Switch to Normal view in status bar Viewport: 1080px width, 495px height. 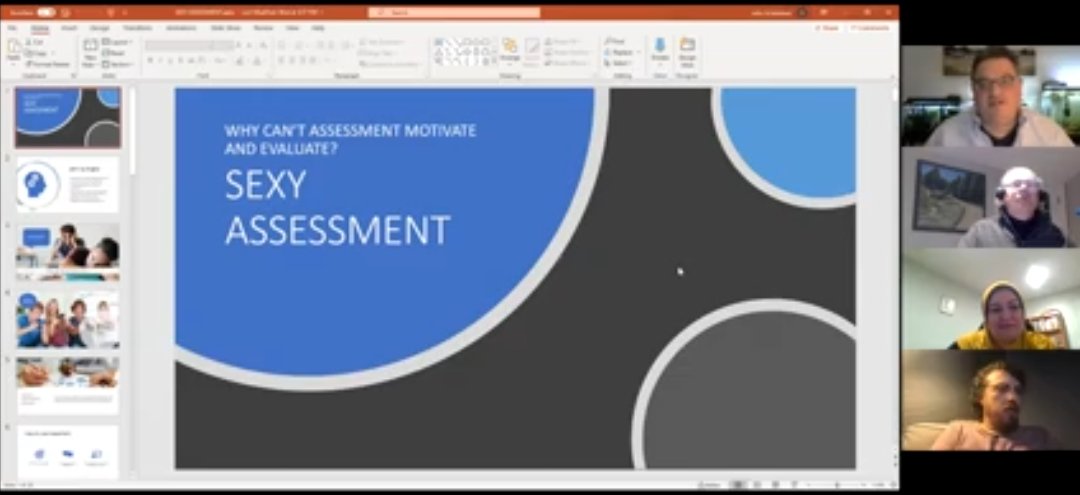click(x=738, y=485)
